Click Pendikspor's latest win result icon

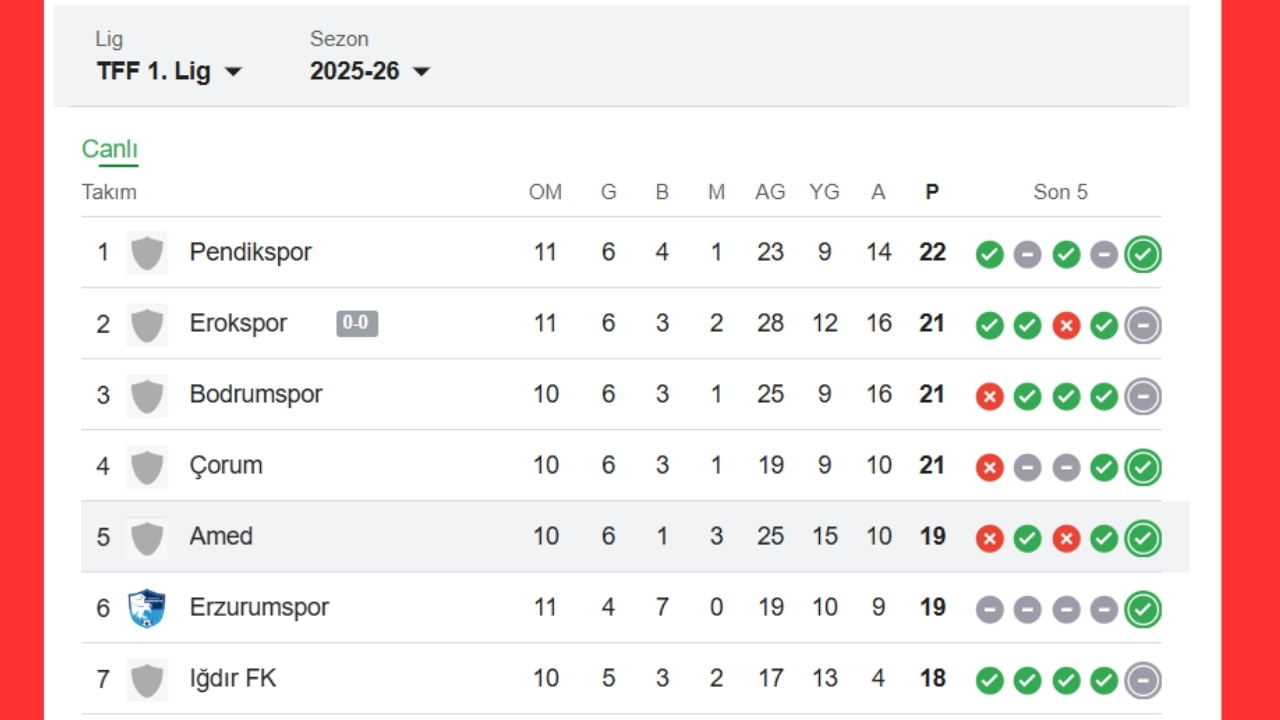pyautogui.click(x=1143, y=255)
